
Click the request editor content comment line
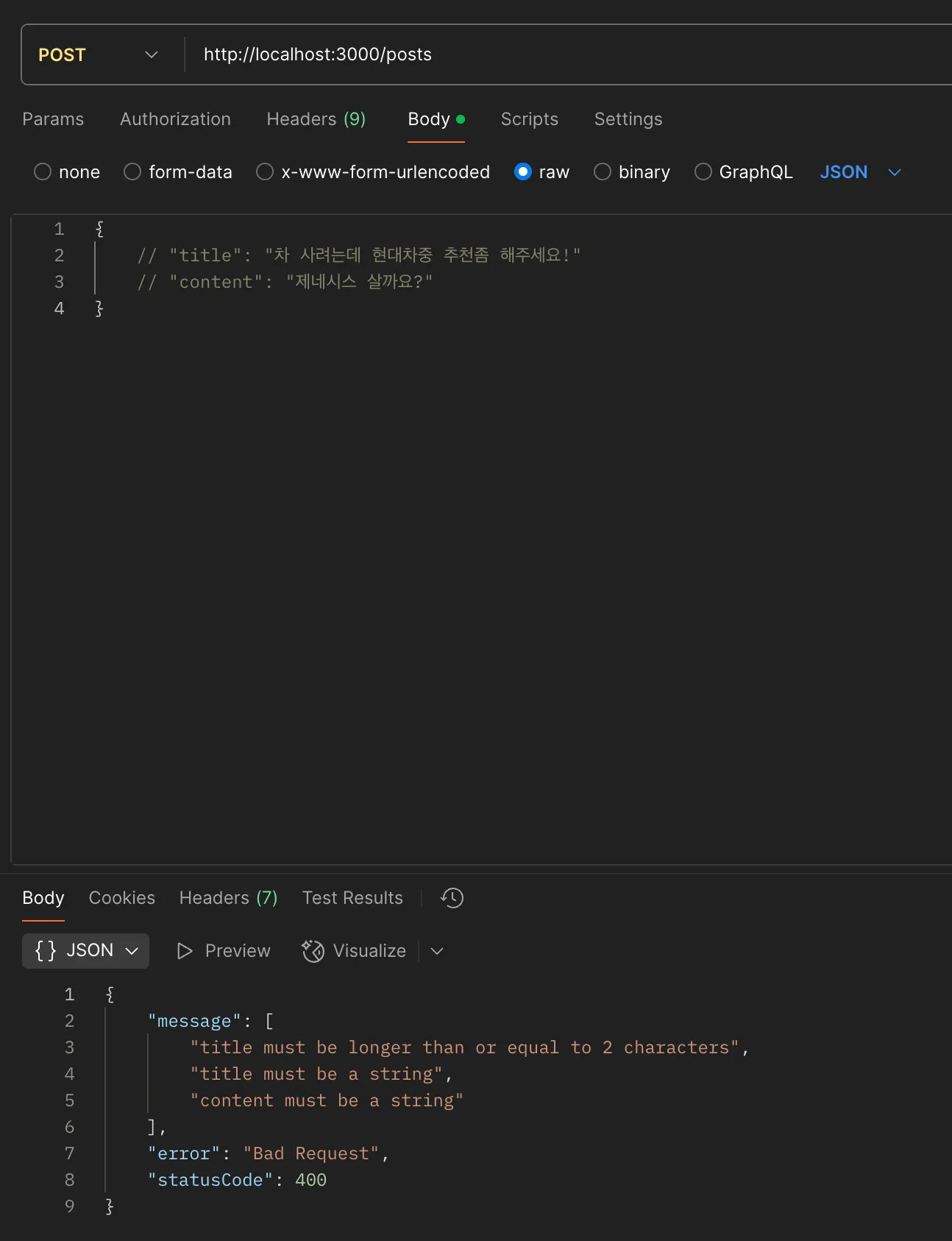pyautogui.click(x=285, y=282)
